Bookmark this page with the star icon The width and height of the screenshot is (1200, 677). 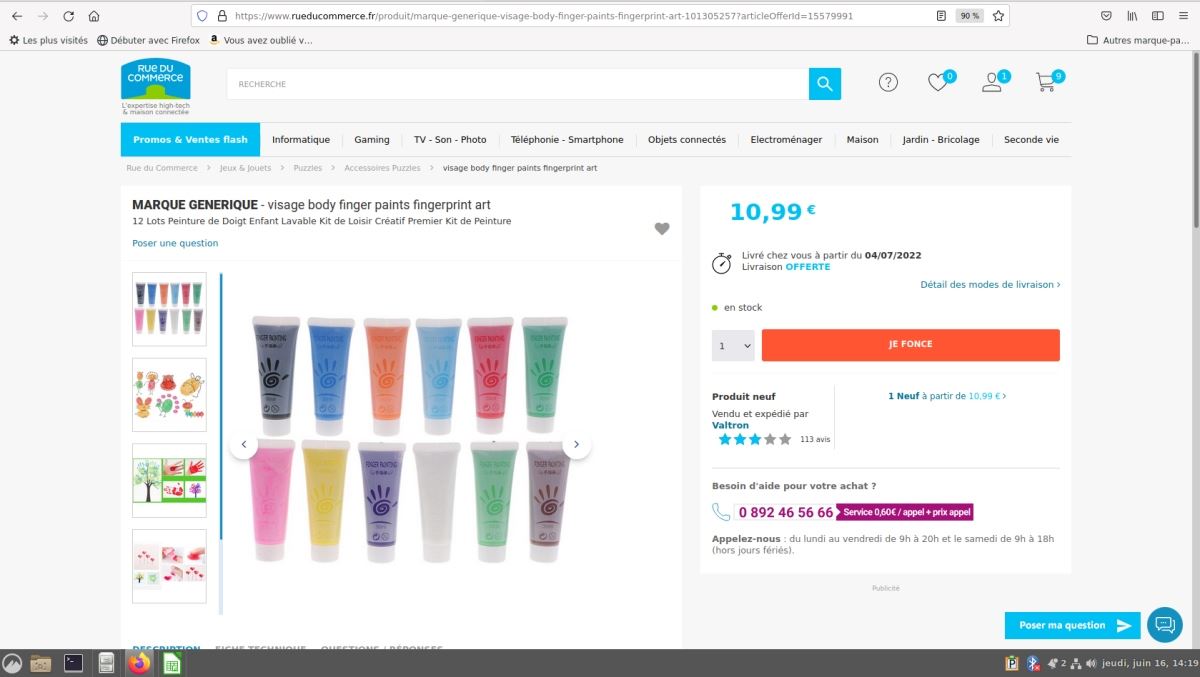[x=998, y=16]
